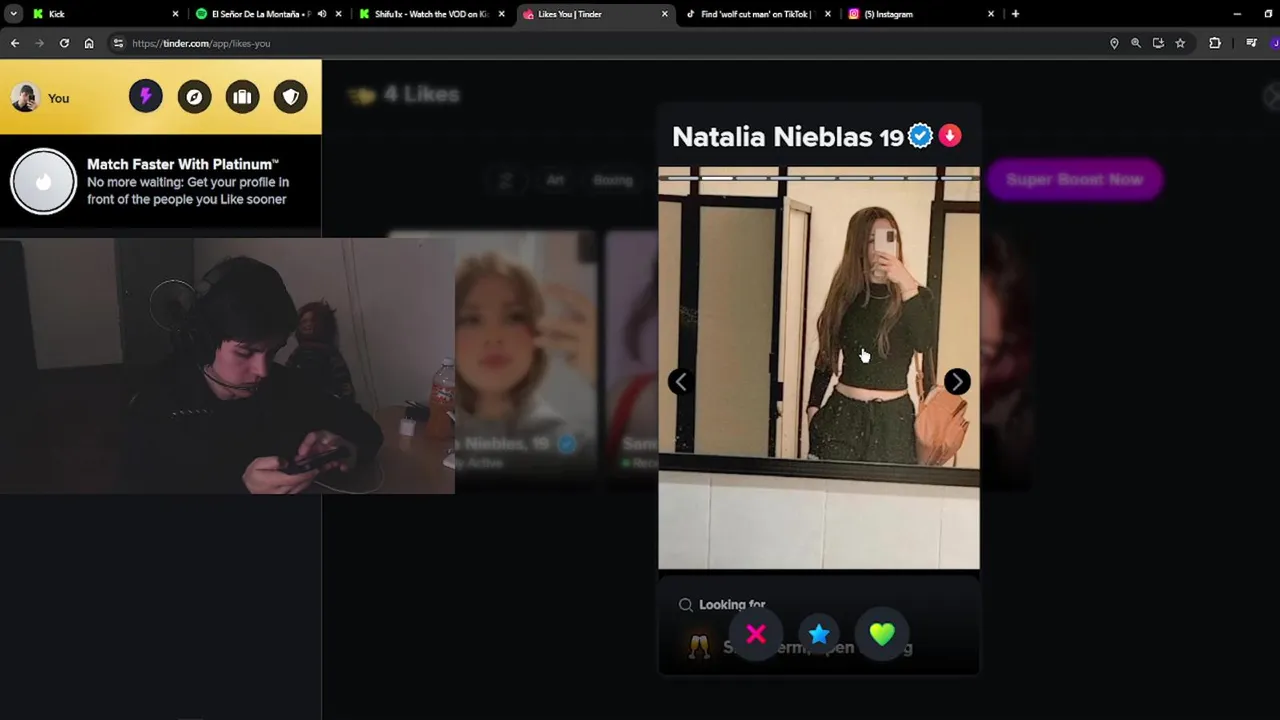
Task: Click the Super Boost Now button
Action: (x=1074, y=180)
